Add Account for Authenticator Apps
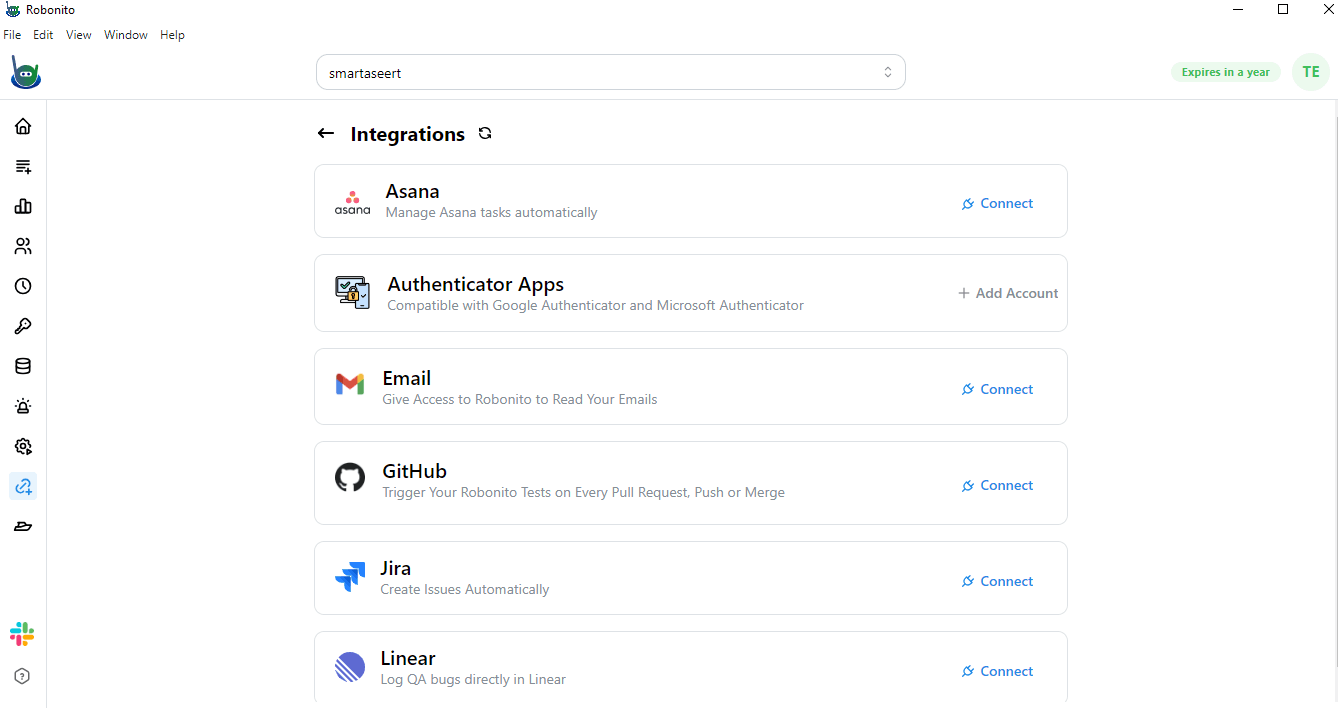1338x708 pixels. [1008, 293]
